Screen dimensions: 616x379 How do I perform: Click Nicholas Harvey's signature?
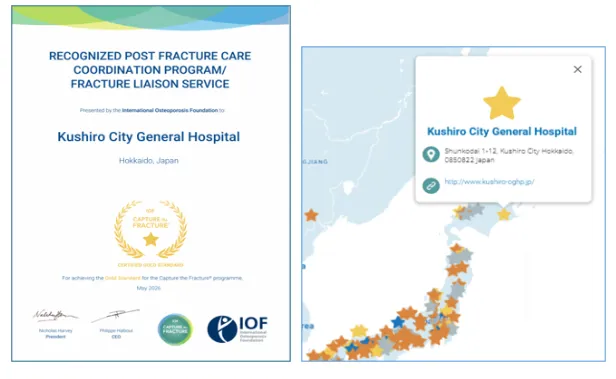pos(55,315)
